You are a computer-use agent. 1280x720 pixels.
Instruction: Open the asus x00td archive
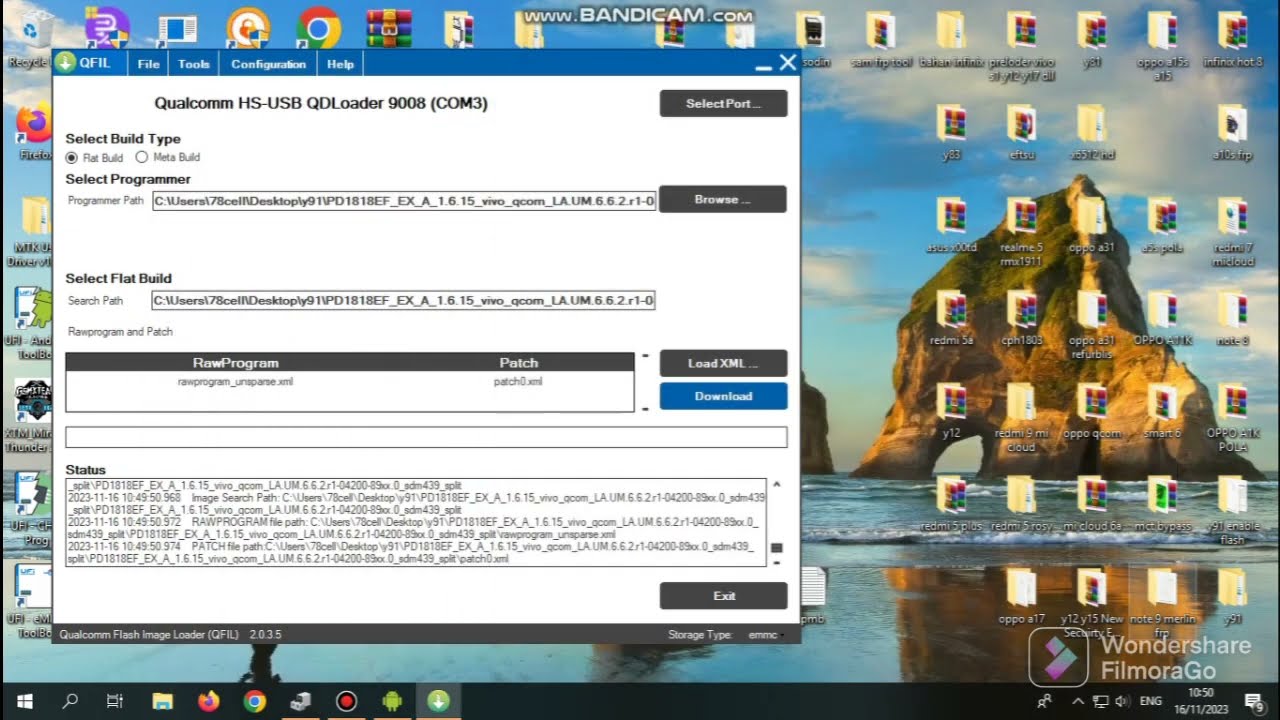click(x=951, y=226)
